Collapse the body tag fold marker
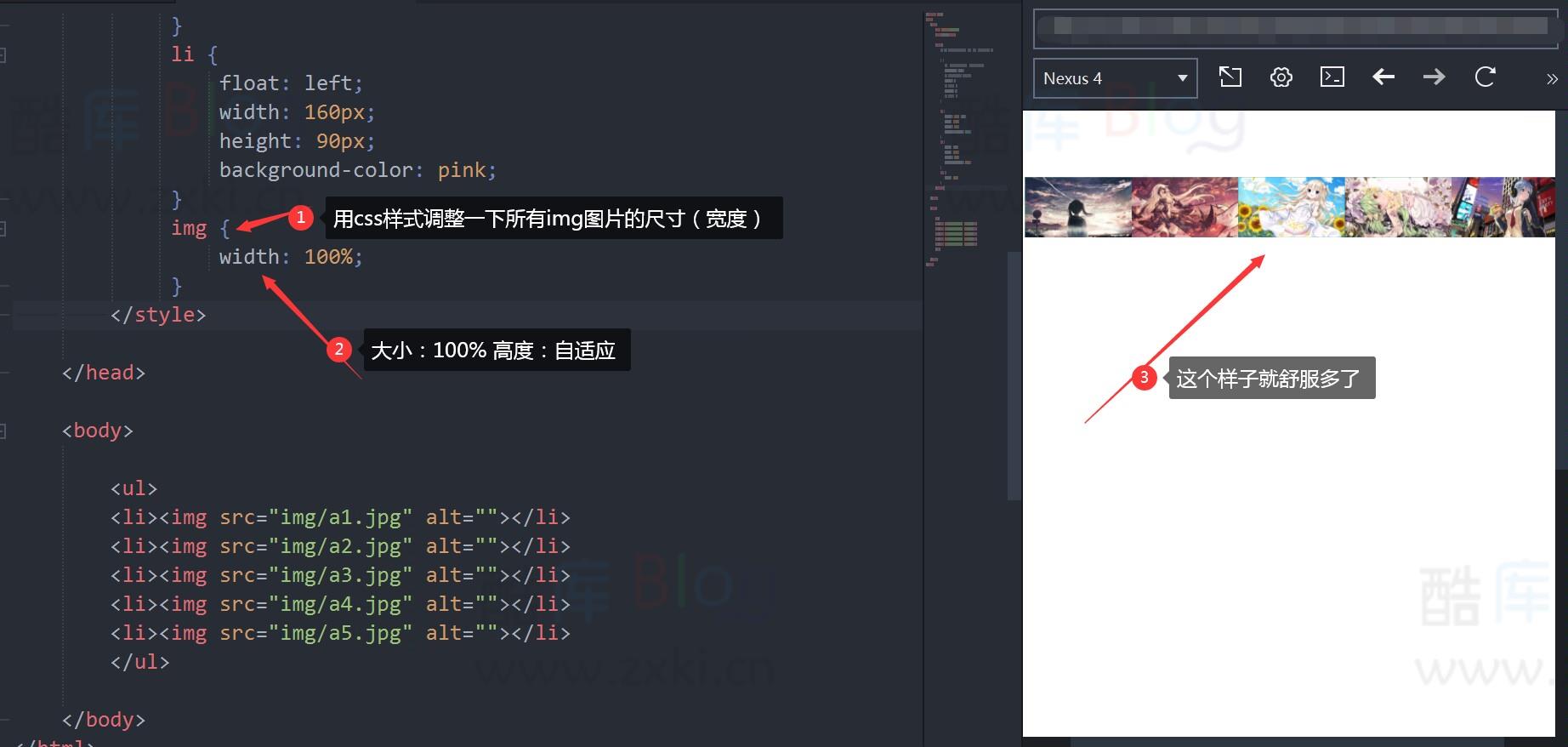Screen dimensions: 1568x747 (x=3, y=431)
